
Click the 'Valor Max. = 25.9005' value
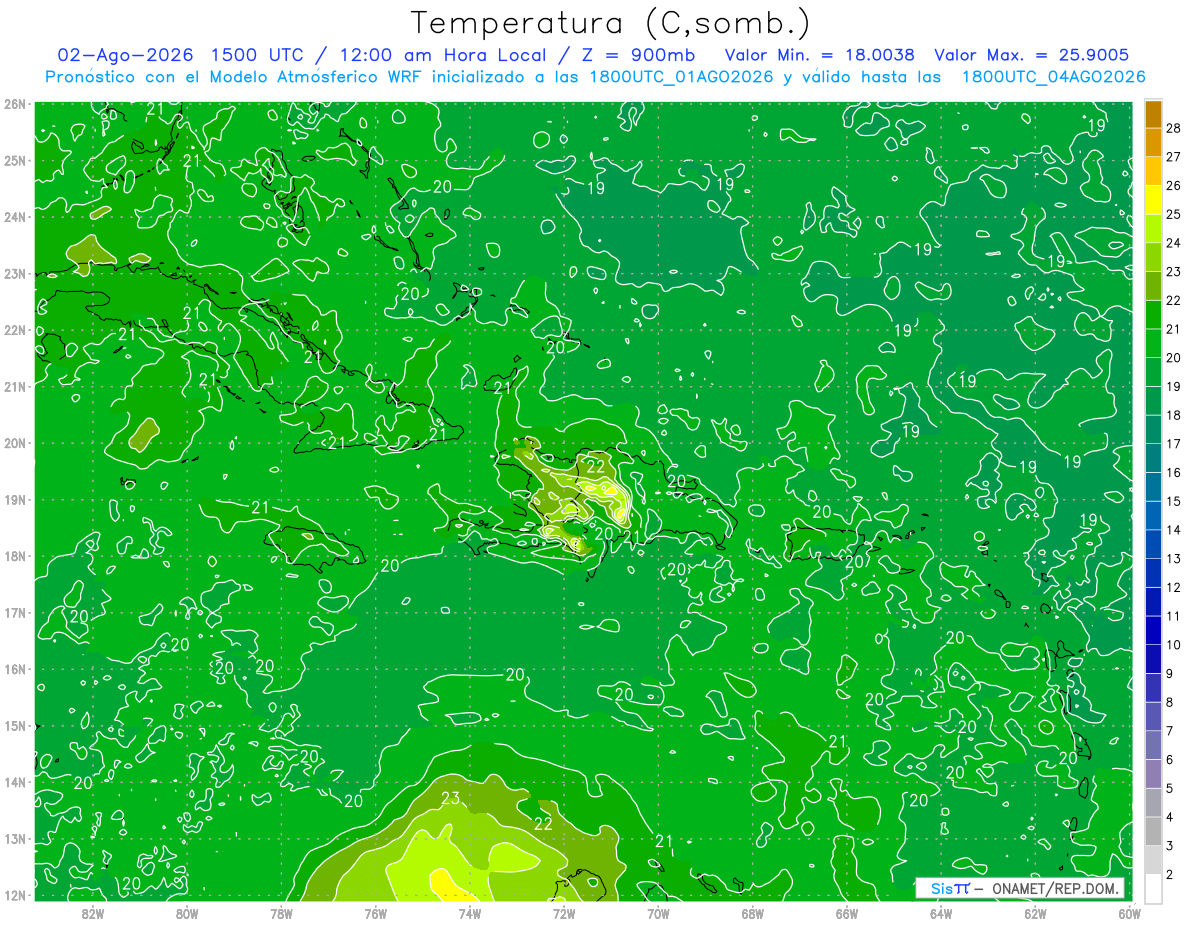(1032, 55)
